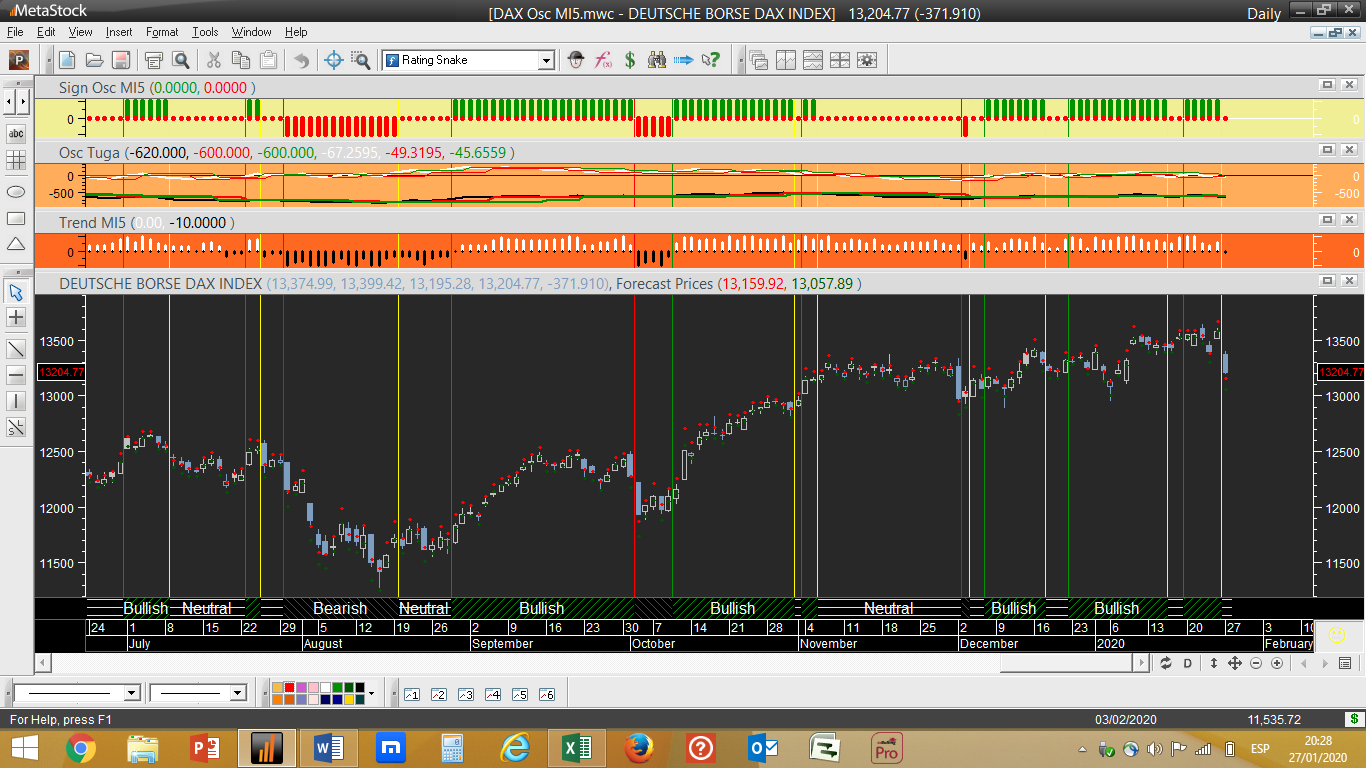Screen dimensions: 1366x768
Task: Click the Daily periodicity label
Action: coord(1263,13)
